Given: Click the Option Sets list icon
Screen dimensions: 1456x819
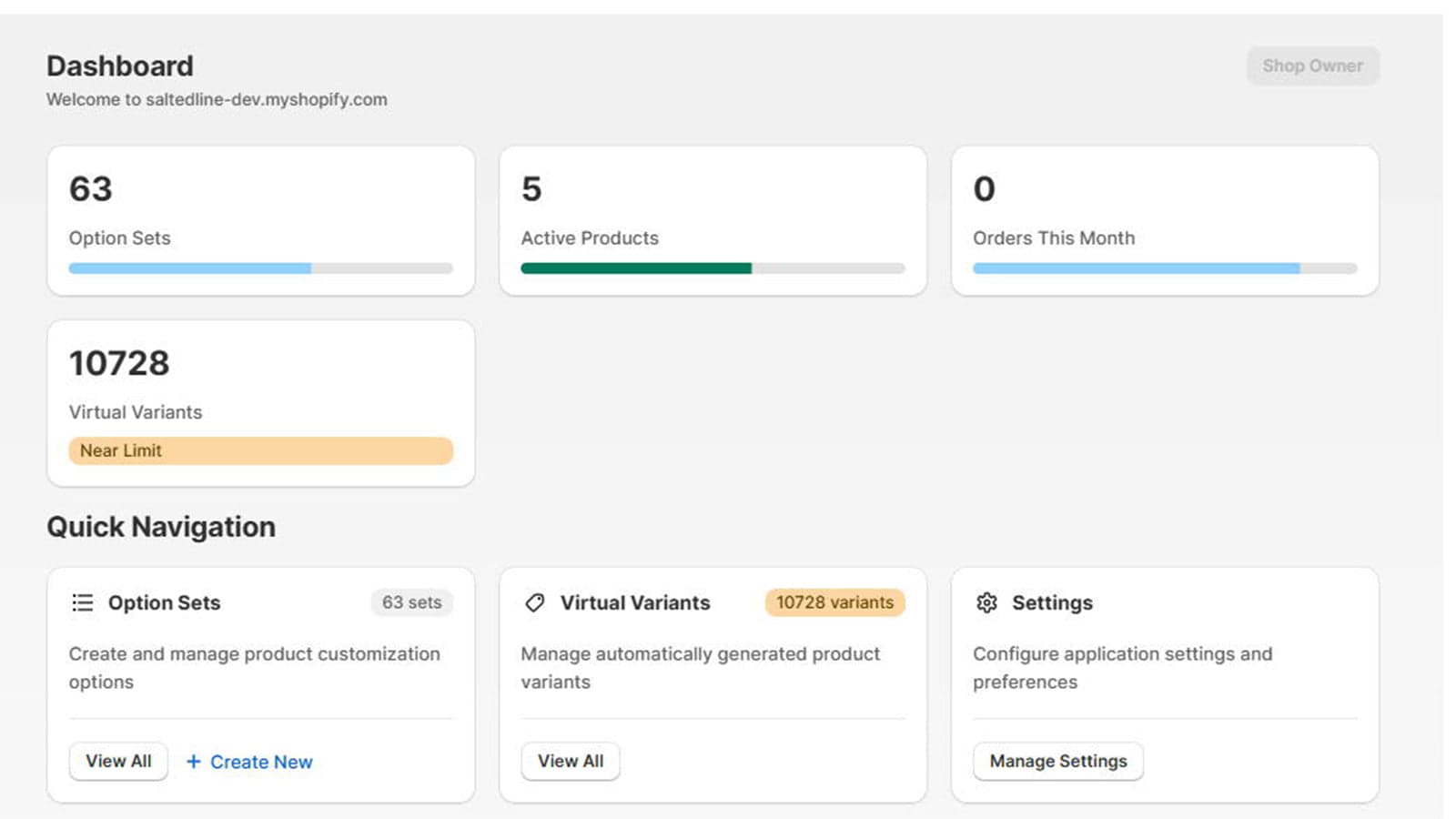Looking at the screenshot, I should point(82,602).
